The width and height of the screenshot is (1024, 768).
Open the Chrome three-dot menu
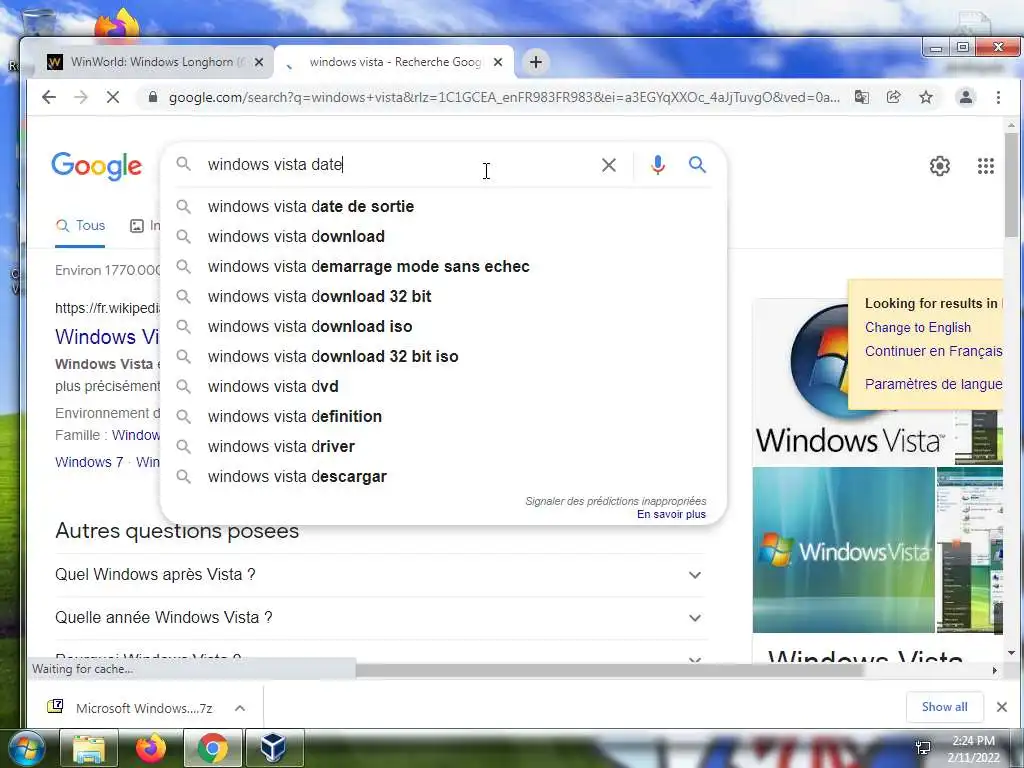pos(999,97)
